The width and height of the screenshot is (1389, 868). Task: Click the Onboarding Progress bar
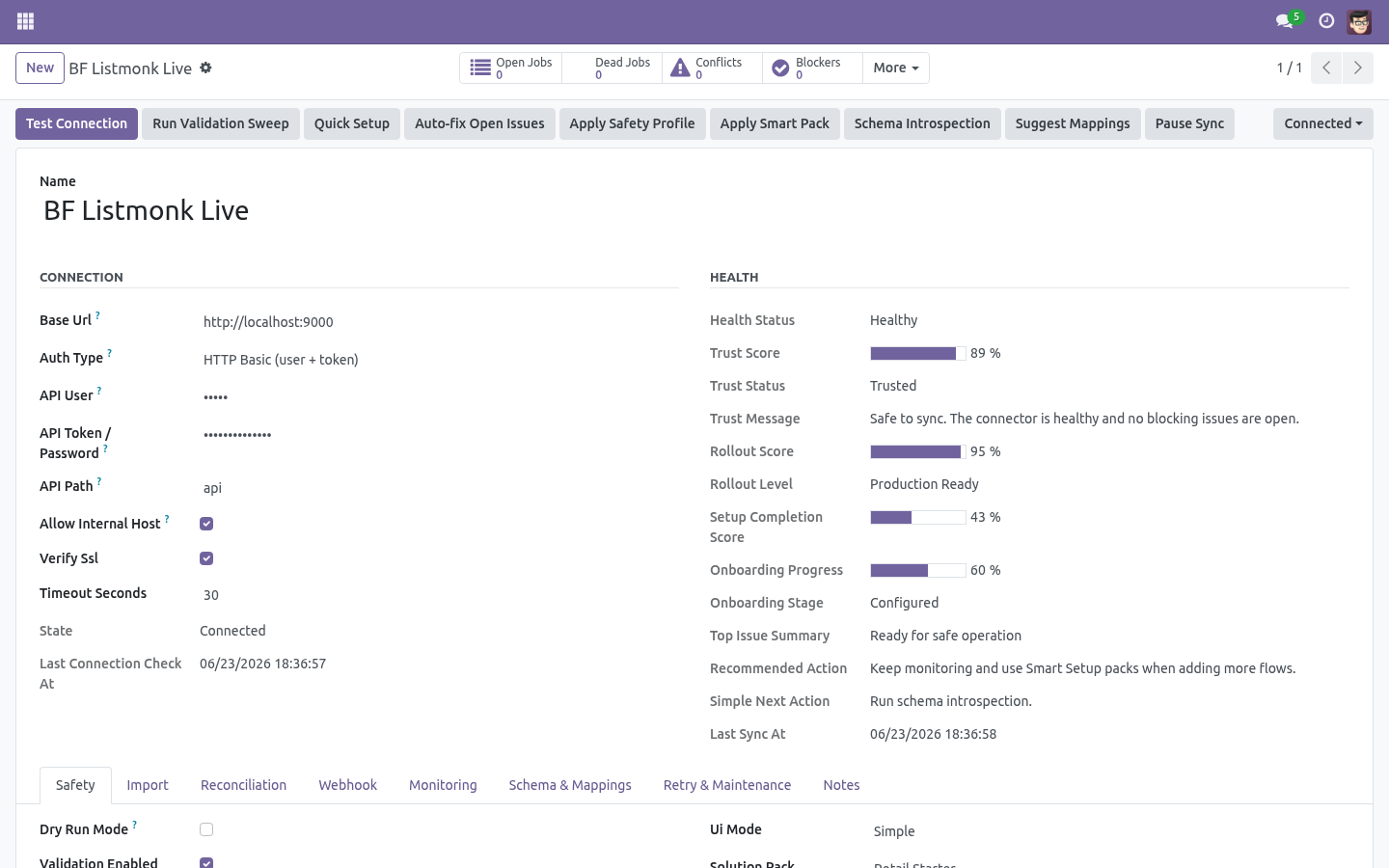click(918, 570)
